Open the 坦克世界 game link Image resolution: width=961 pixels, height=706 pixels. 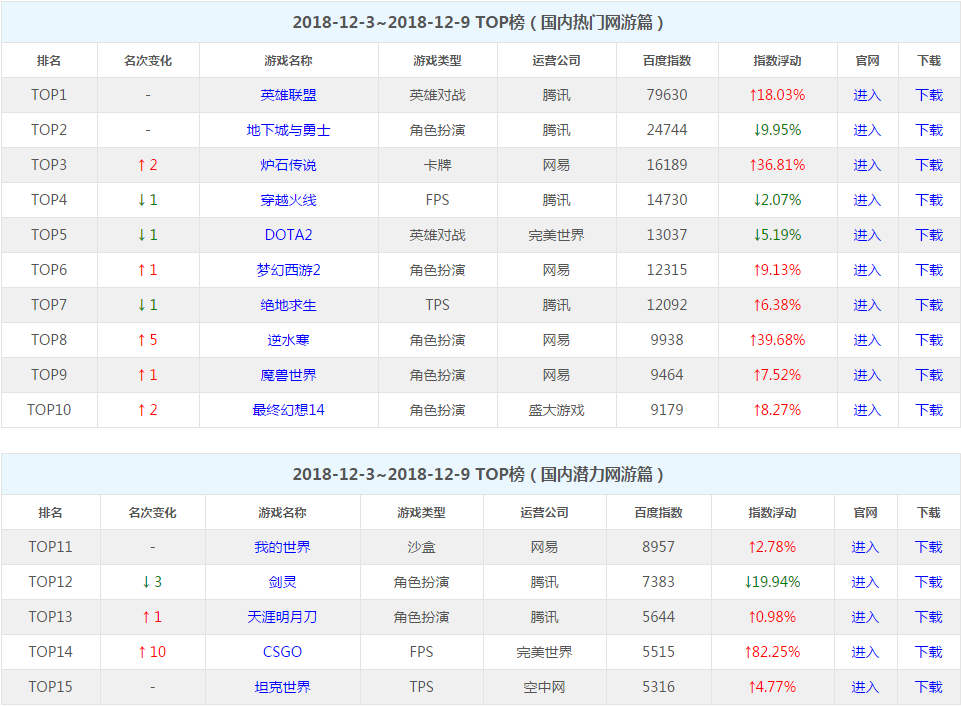[x=282, y=686]
